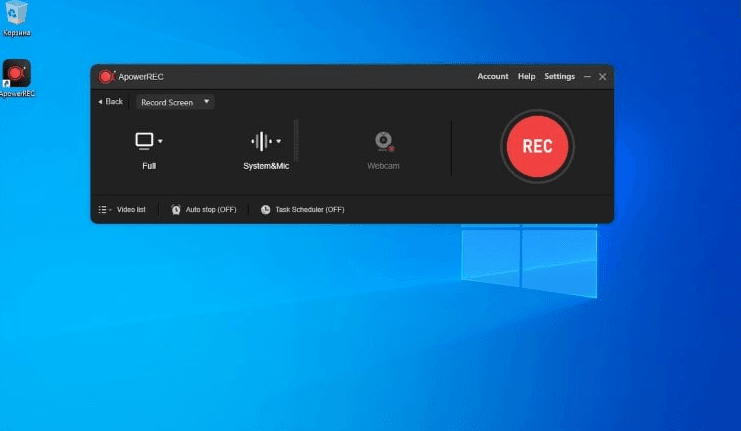Toggle Task Scheduler (OFF) setting
Screen dimensions: 741x431
(x=310, y=209)
